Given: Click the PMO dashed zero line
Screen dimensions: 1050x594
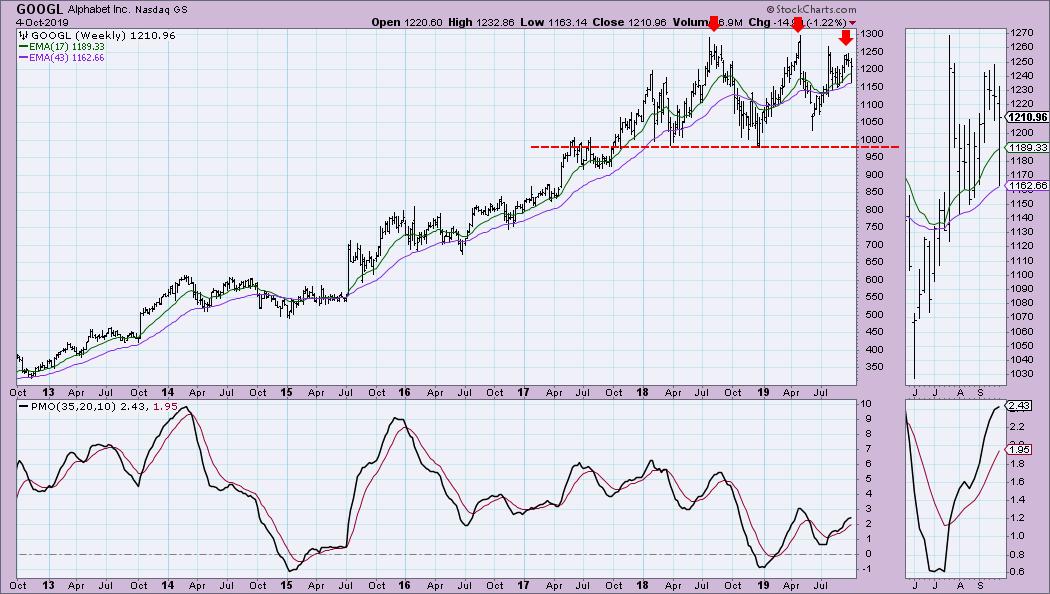Looking at the screenshot, I should click(x=436, y=554).
